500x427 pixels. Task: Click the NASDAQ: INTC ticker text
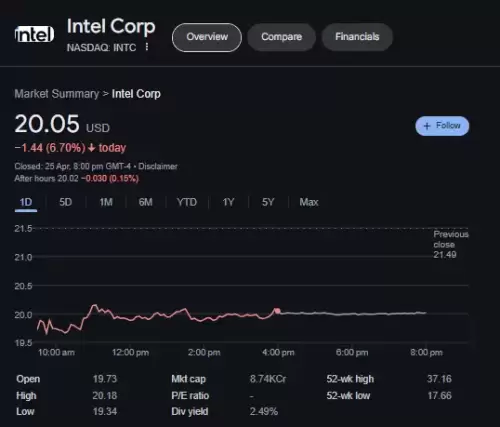(x=101, y=48)
